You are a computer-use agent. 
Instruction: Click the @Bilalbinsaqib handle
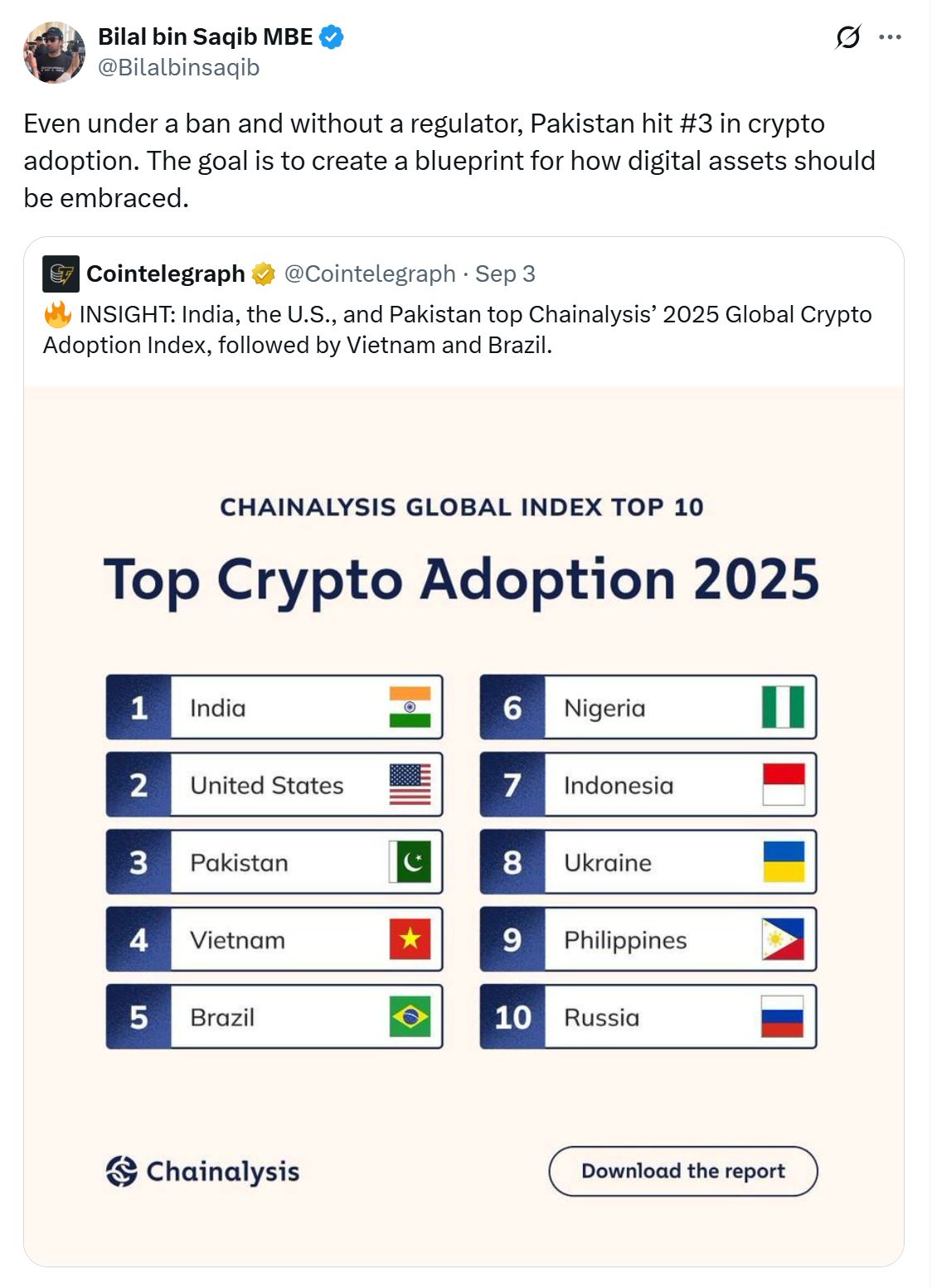[x=179, y=67]
